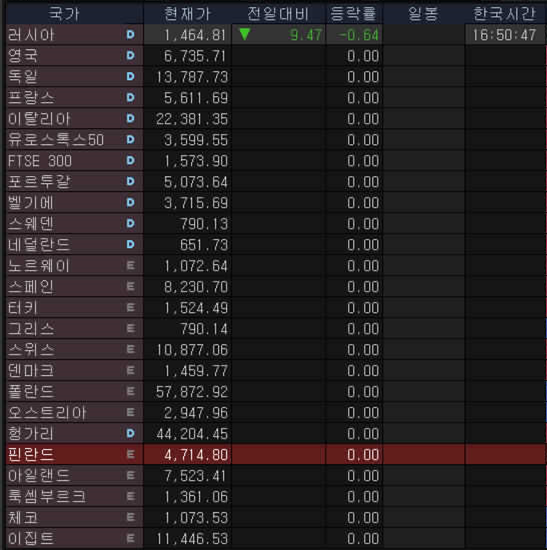Click the D icon in the 포르투갈 row

(131, 181)
